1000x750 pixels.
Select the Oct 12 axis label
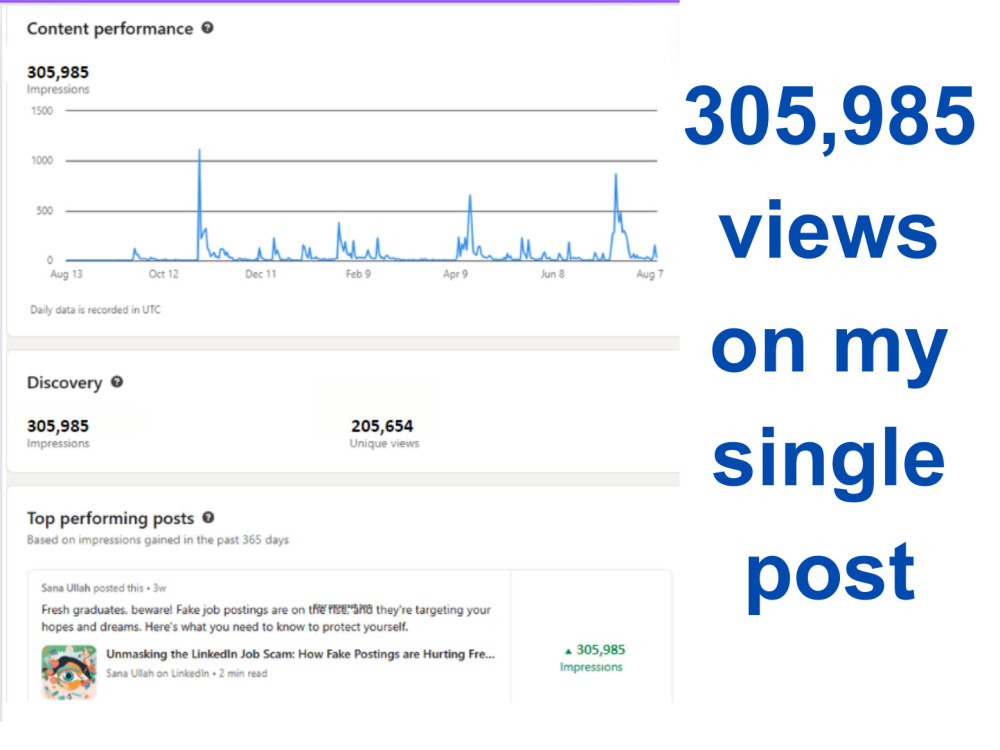[164, 274]
